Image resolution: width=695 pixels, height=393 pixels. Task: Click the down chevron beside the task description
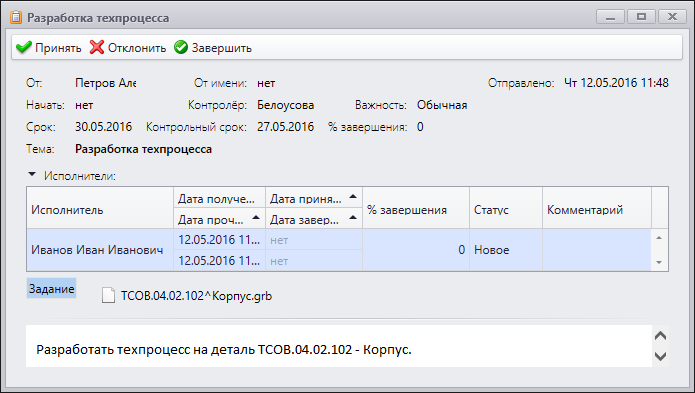pos(660,356)
